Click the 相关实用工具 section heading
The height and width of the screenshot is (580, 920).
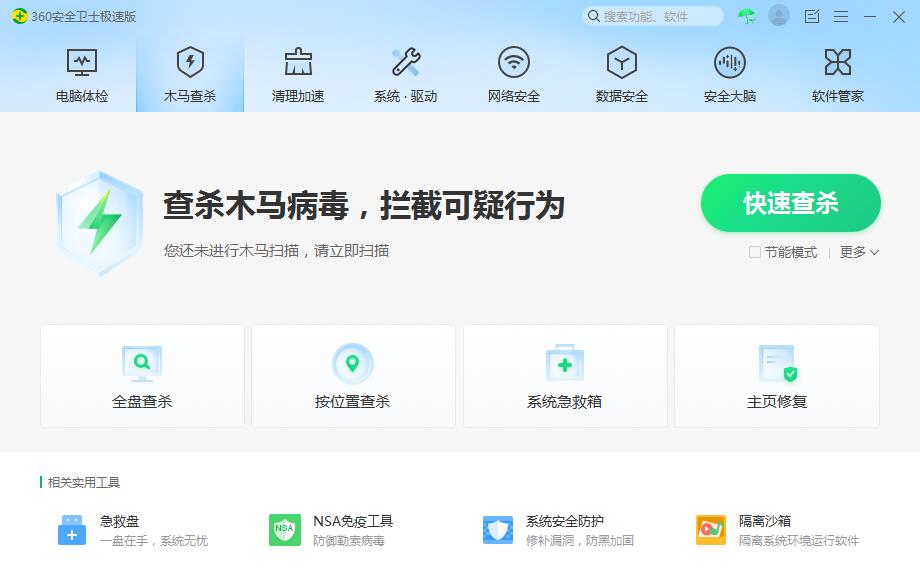point(84,483)
